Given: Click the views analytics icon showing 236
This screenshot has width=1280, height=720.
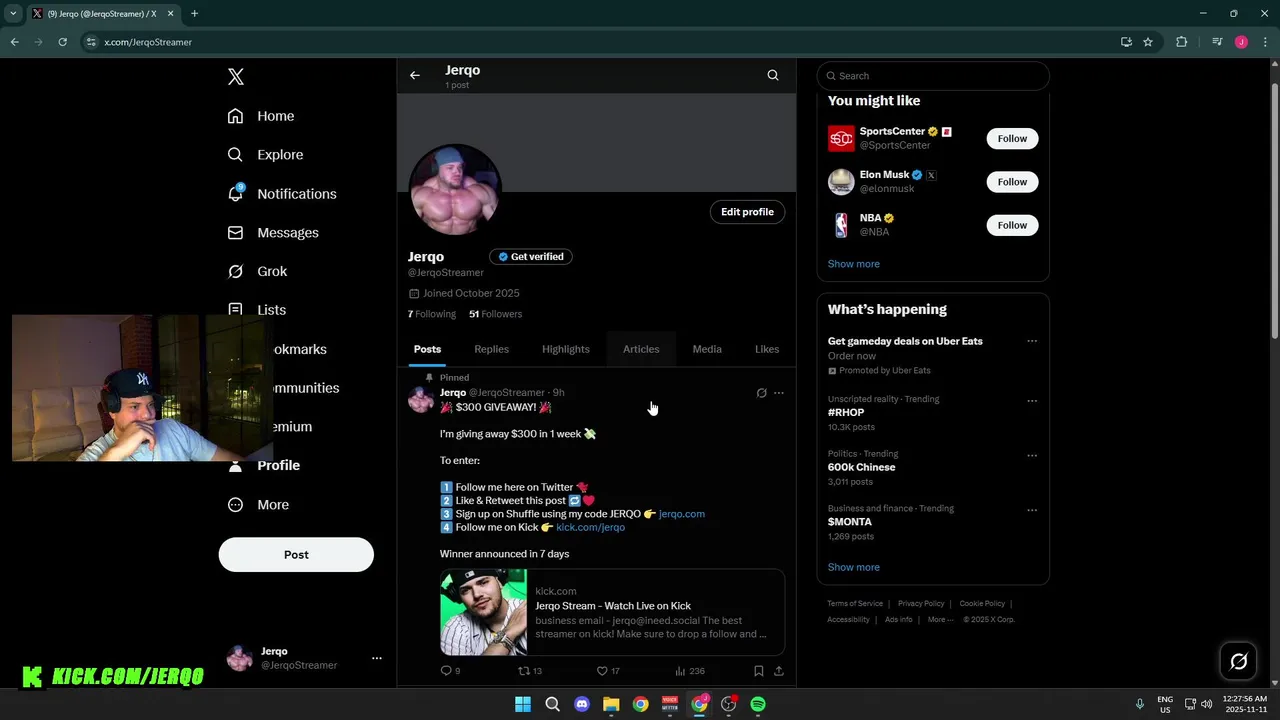Looking at the screenshot, I should [x=680, y=671].
